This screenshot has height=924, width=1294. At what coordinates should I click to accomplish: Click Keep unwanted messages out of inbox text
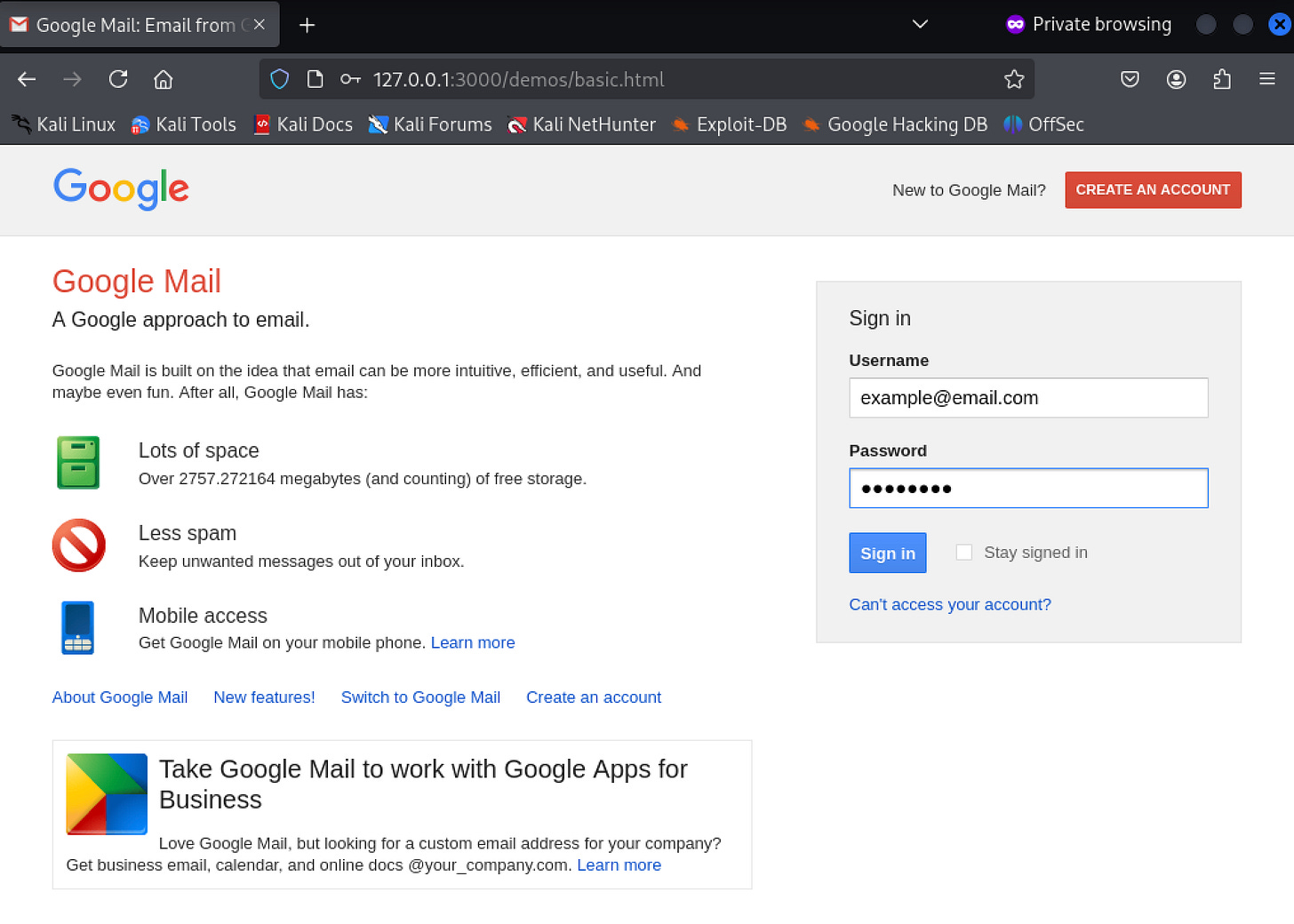(301, 562)
